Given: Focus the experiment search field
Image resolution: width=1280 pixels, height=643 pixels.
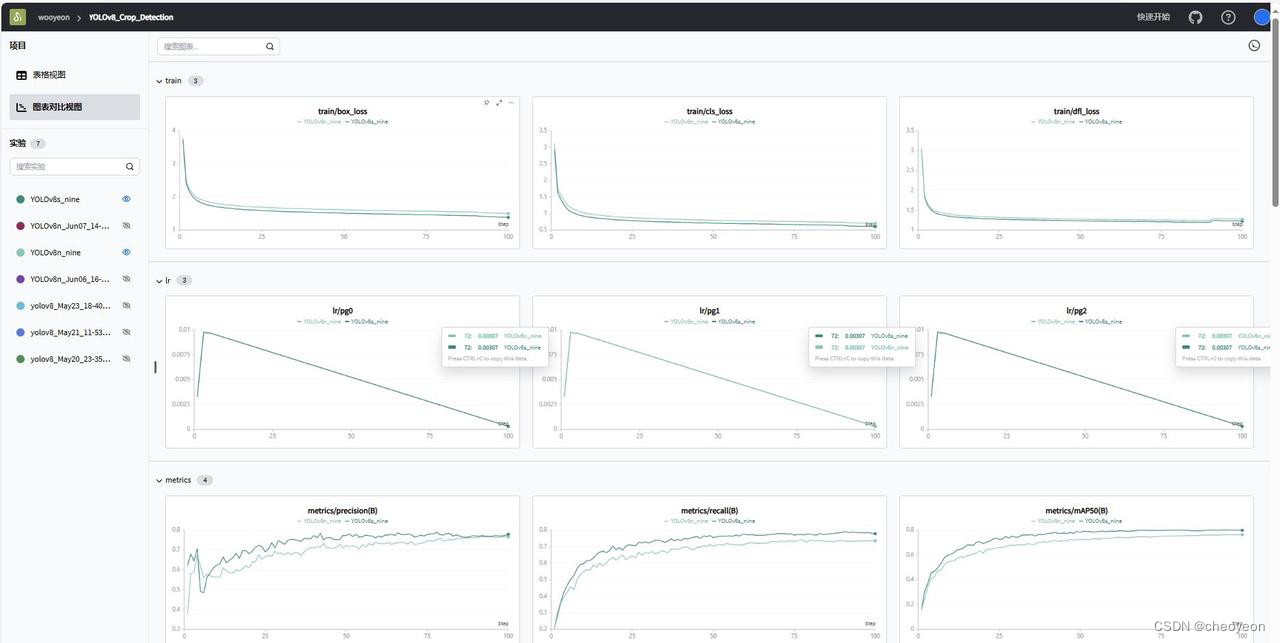Looking at the screenshot, I should [75, 166].
